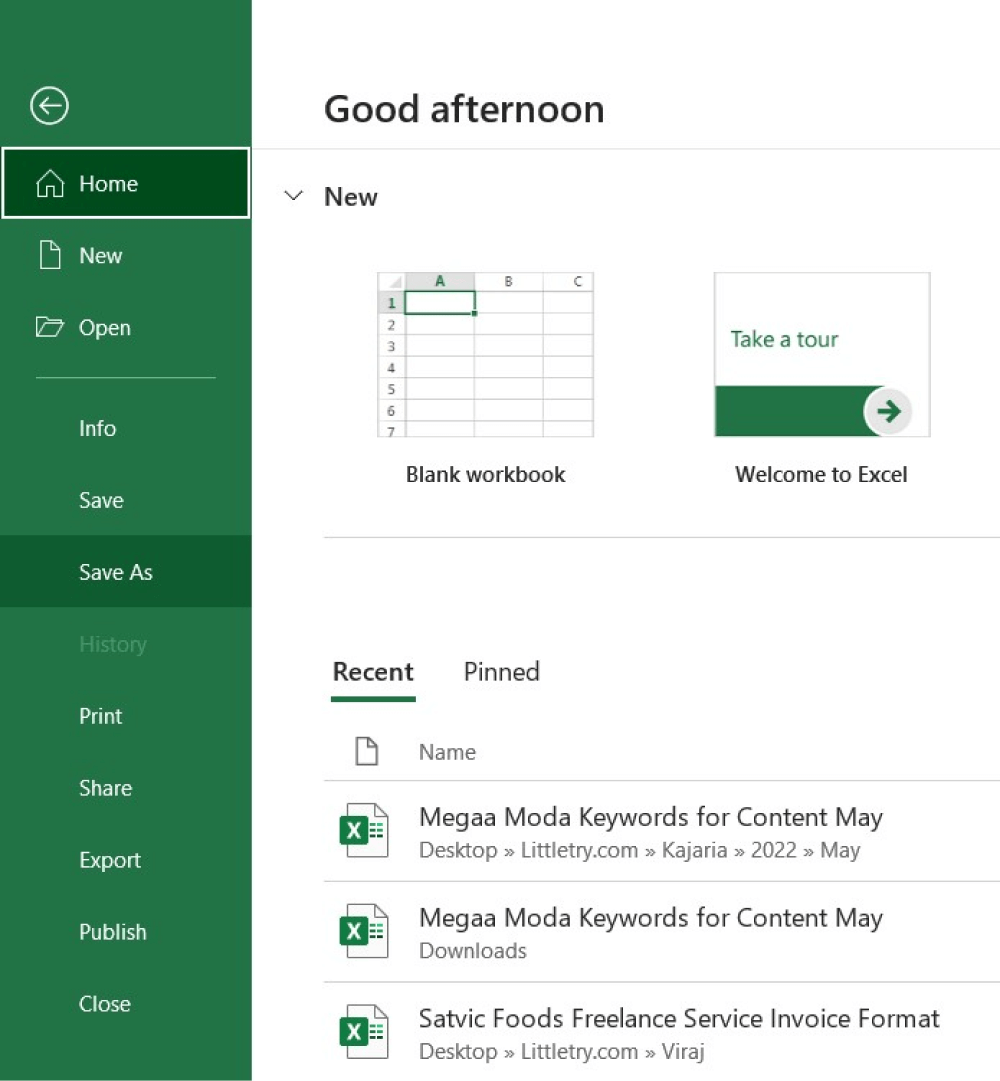Open the Welcome to Excel tour template

(822, 354)
